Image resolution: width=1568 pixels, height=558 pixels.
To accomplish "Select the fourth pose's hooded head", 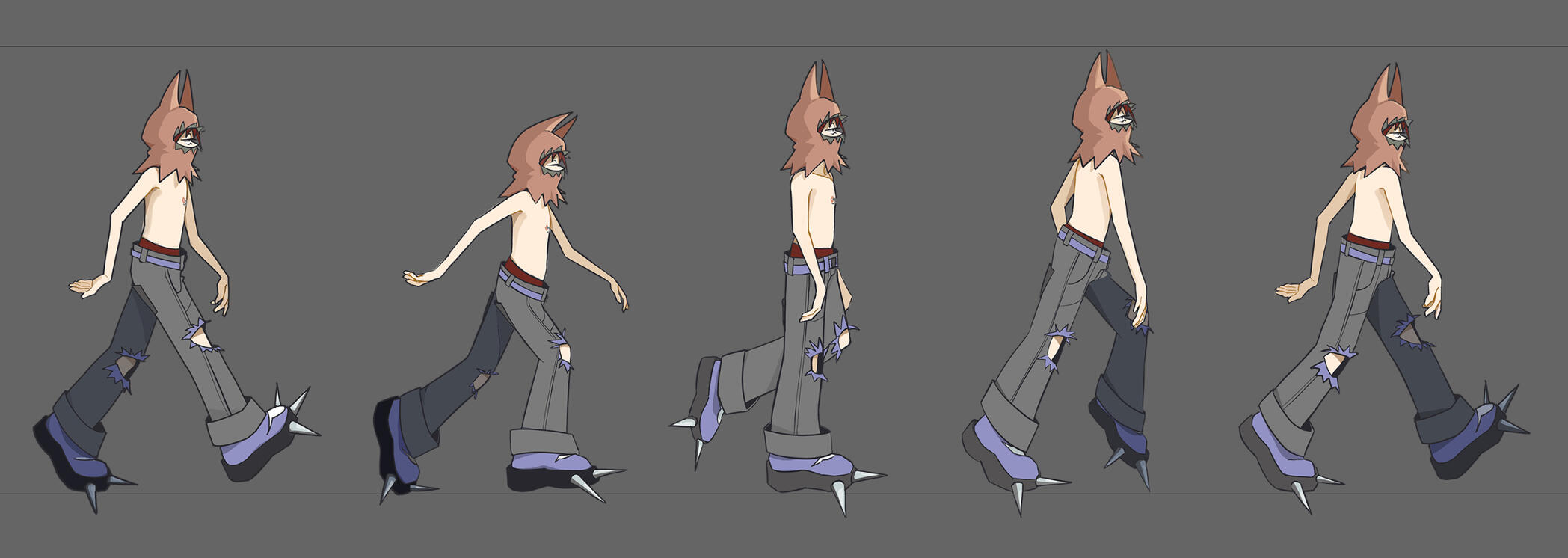I will pos(1101,120).
